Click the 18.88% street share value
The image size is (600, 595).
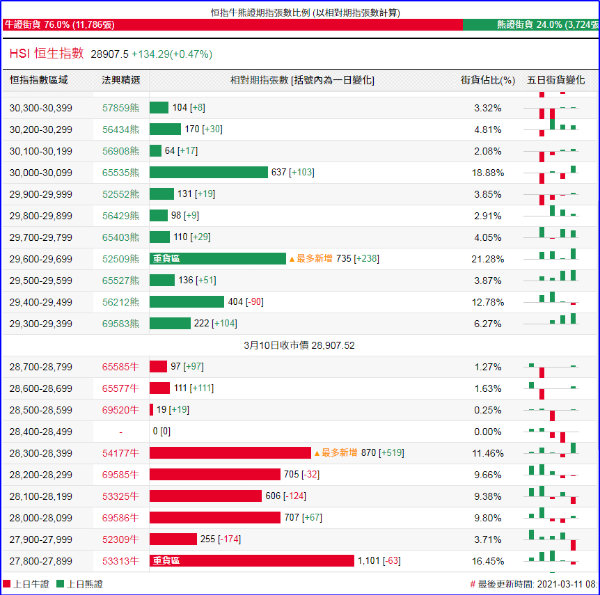pos(488,173)
